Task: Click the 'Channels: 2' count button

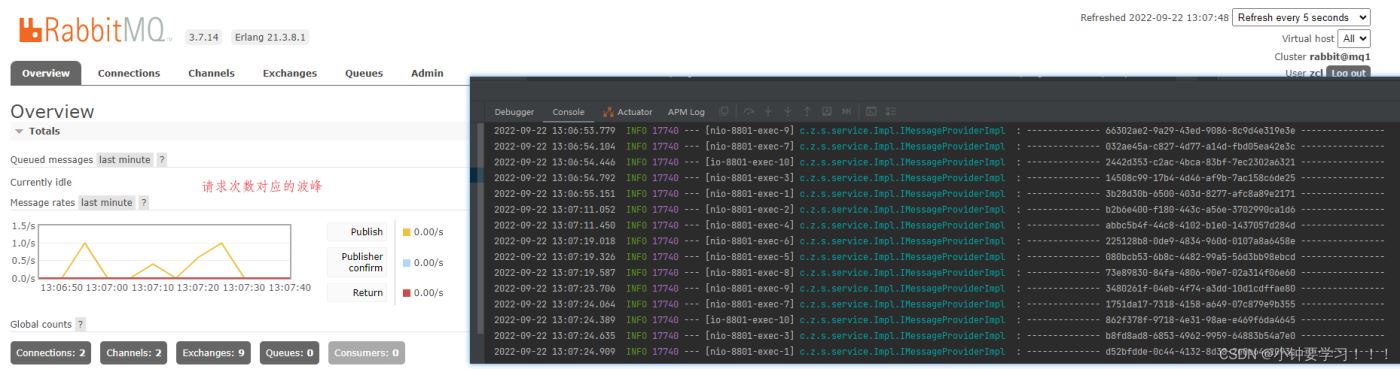Action: [x=133, y=353]
